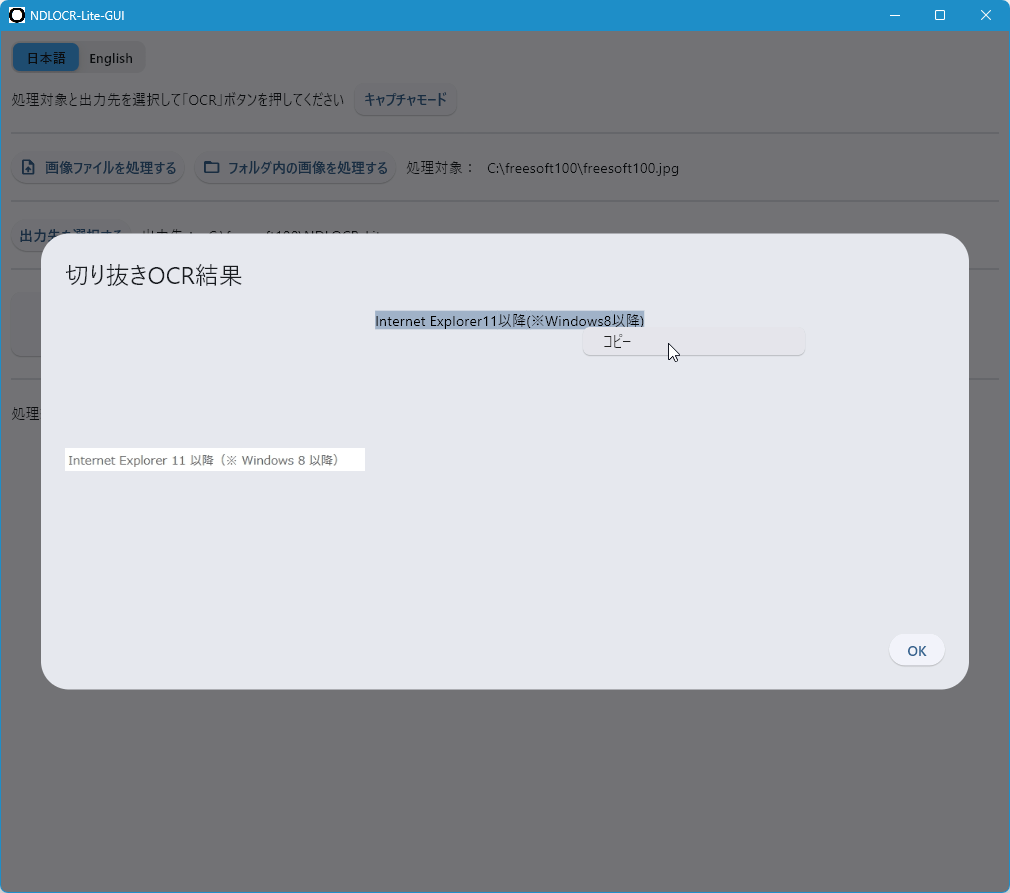Close the NDLOCR-Lite-GUI window

[985, 16]
